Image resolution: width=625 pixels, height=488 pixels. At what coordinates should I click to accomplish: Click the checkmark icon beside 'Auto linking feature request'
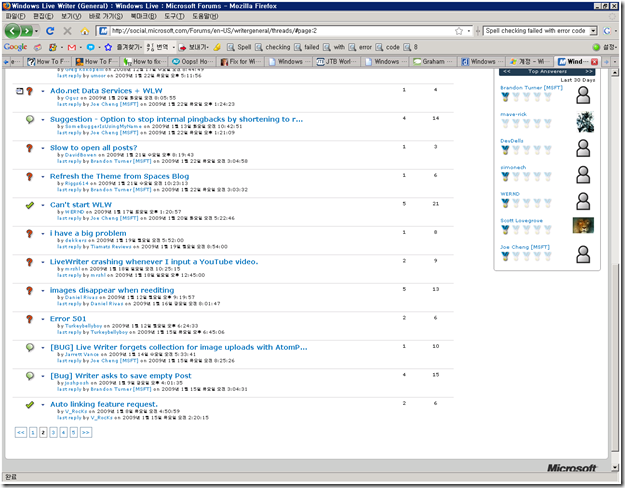[29, 405]
